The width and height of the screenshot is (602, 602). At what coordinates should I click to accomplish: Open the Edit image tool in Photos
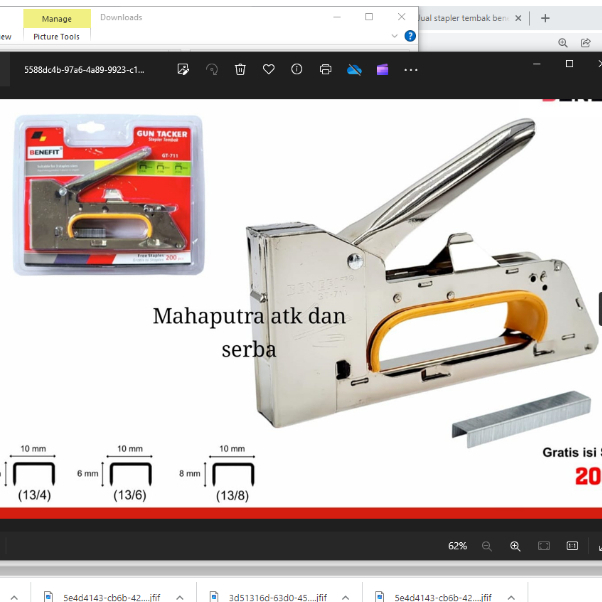(x=183, y=70)
